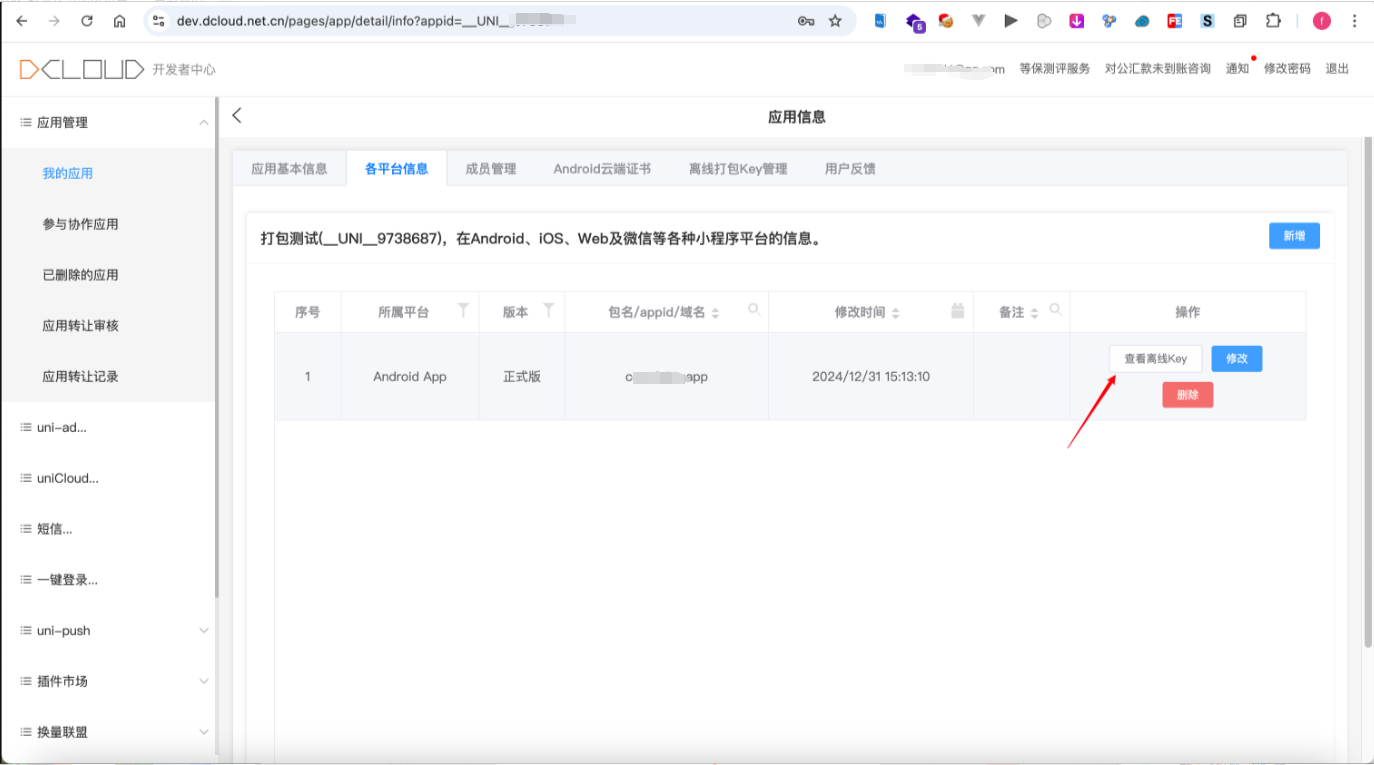Open 对公汇款未到账咨询 link

(1158, 69)
